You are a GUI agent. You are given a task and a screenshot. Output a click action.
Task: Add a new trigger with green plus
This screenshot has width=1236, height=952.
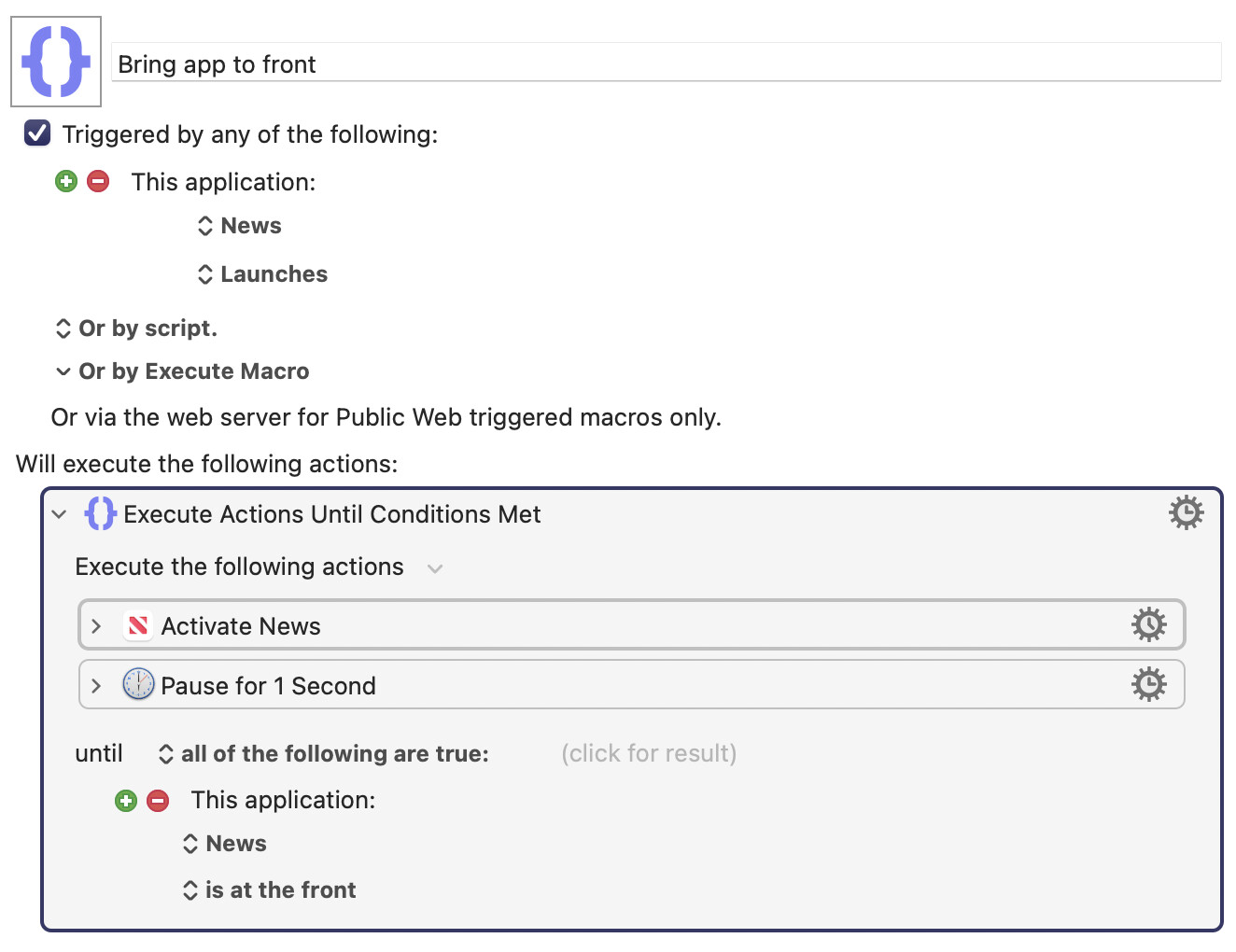point(66,181)
